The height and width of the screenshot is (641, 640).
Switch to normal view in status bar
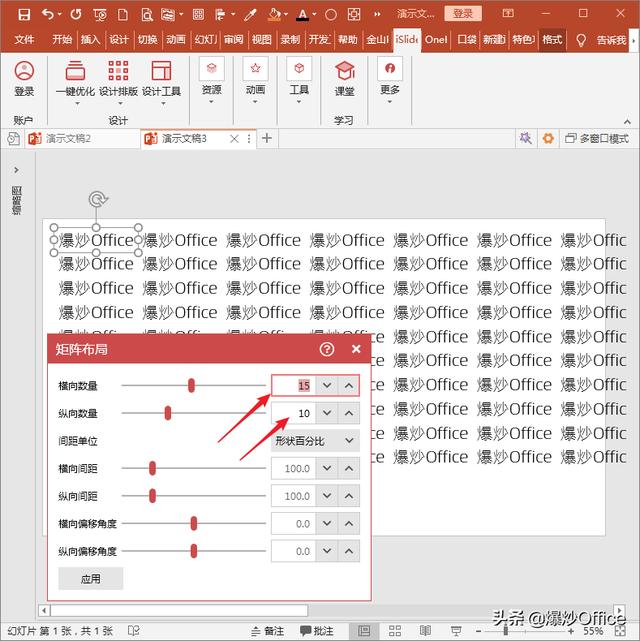pyautogui.click(x=364, y=631)
